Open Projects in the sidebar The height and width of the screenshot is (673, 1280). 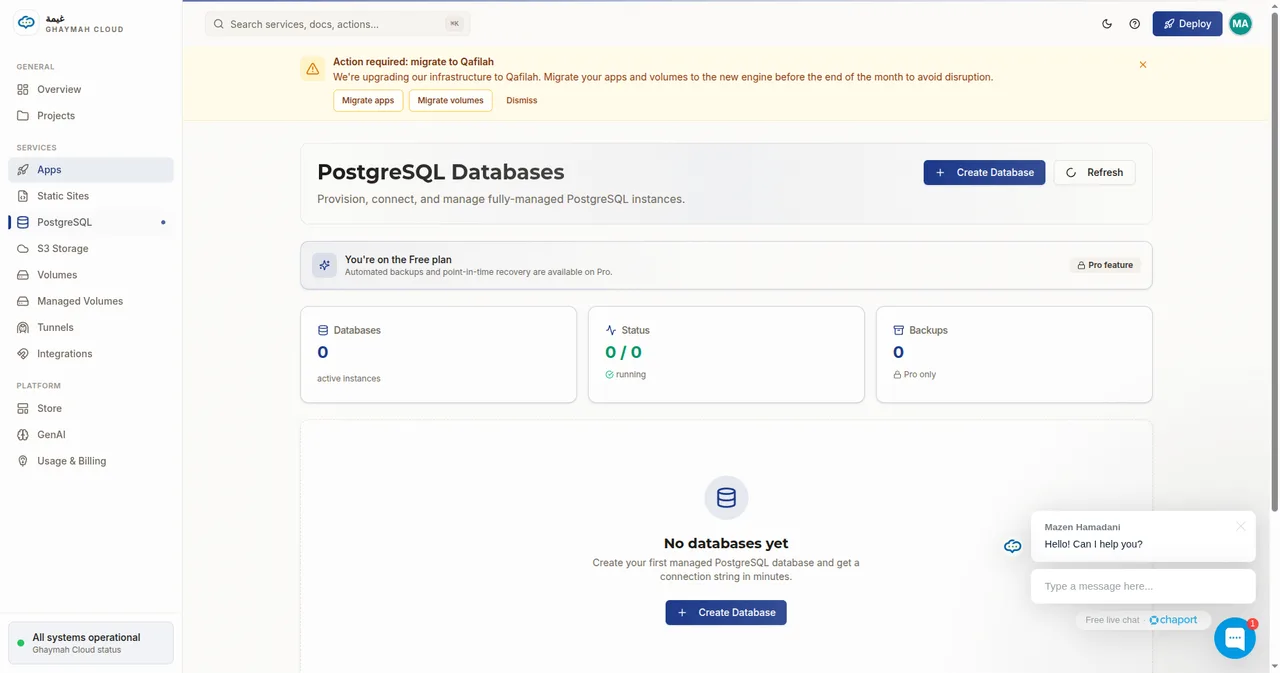pyautogui.click(x=91, y=116)
